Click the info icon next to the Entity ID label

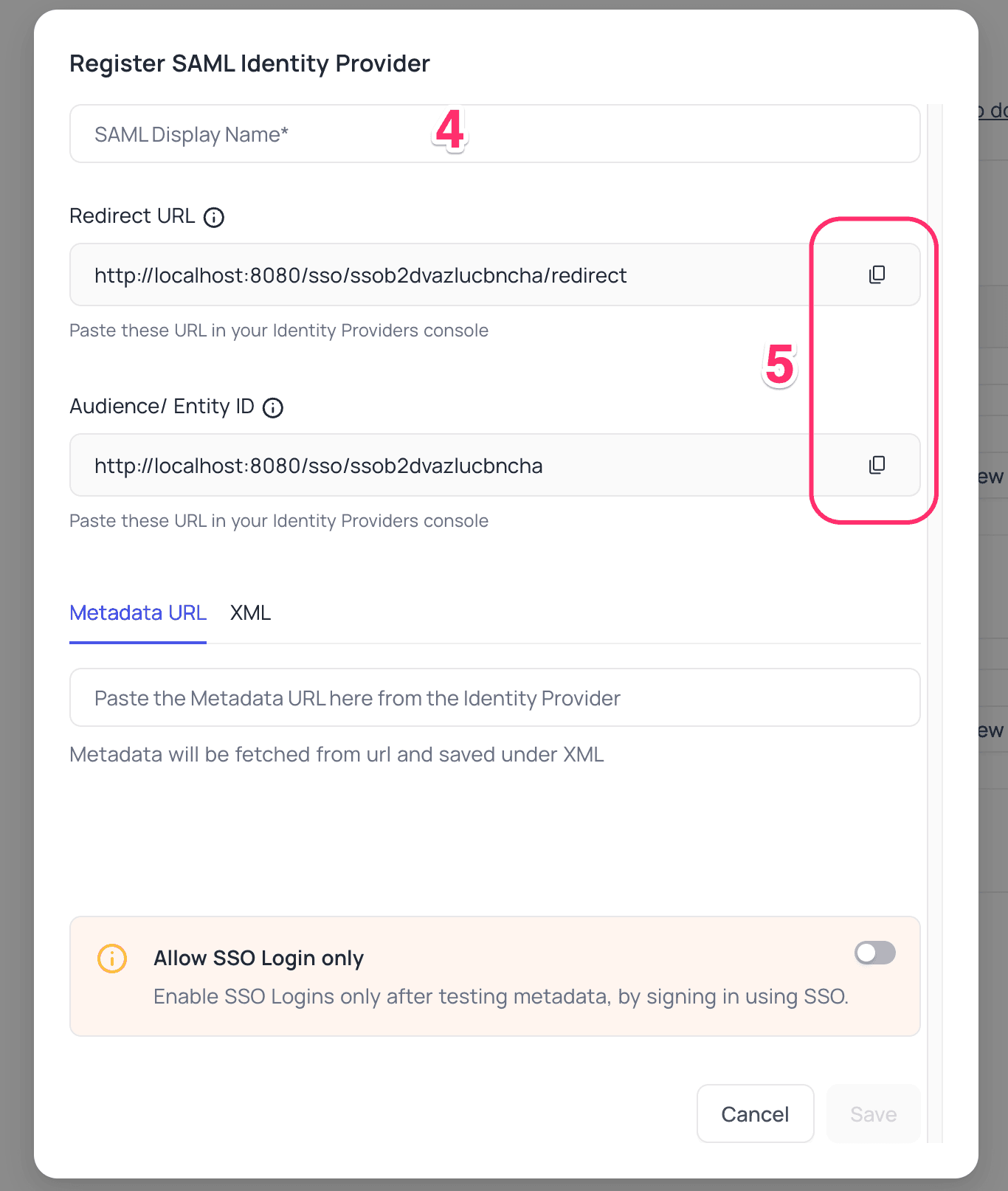click(x=273, y=407)
